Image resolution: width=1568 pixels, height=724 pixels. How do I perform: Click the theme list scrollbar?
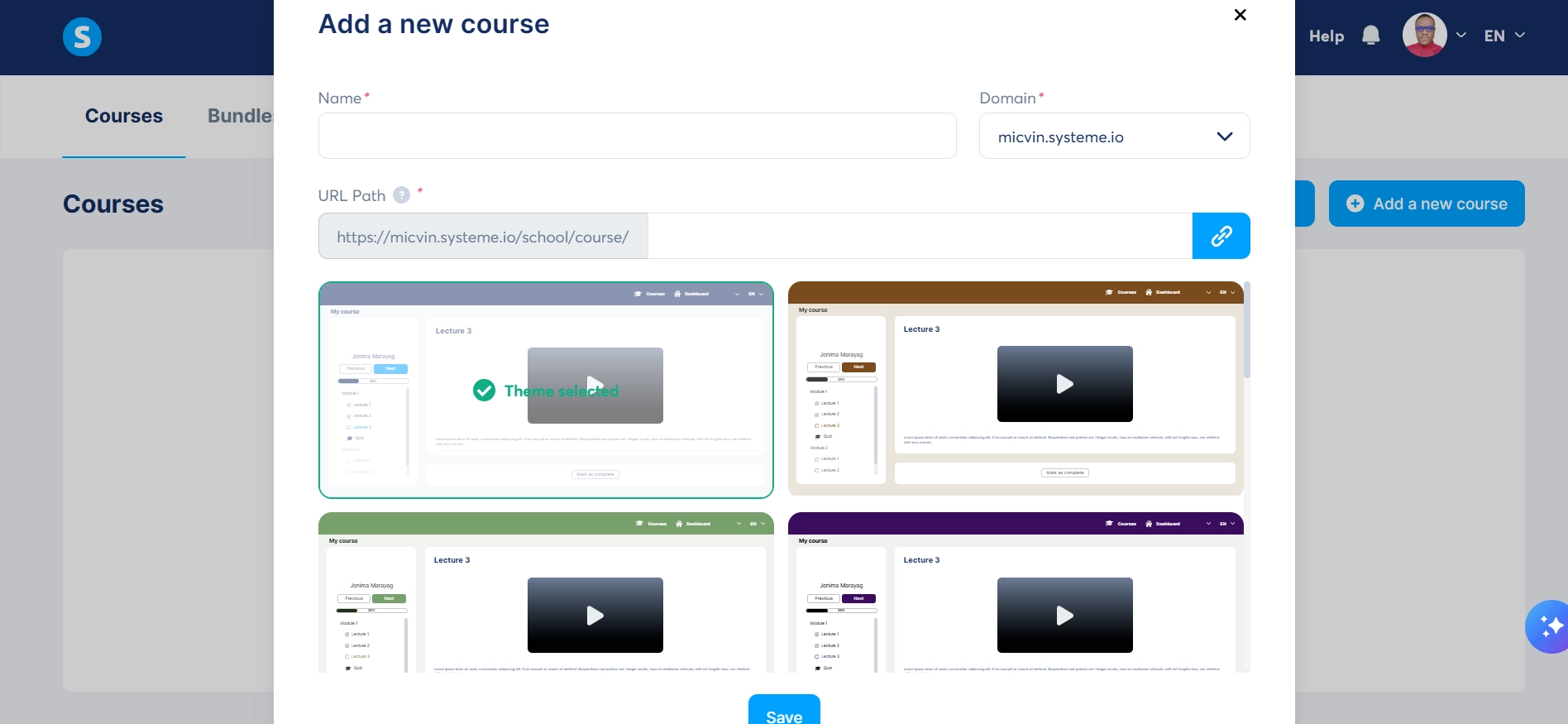(1247, 329)
